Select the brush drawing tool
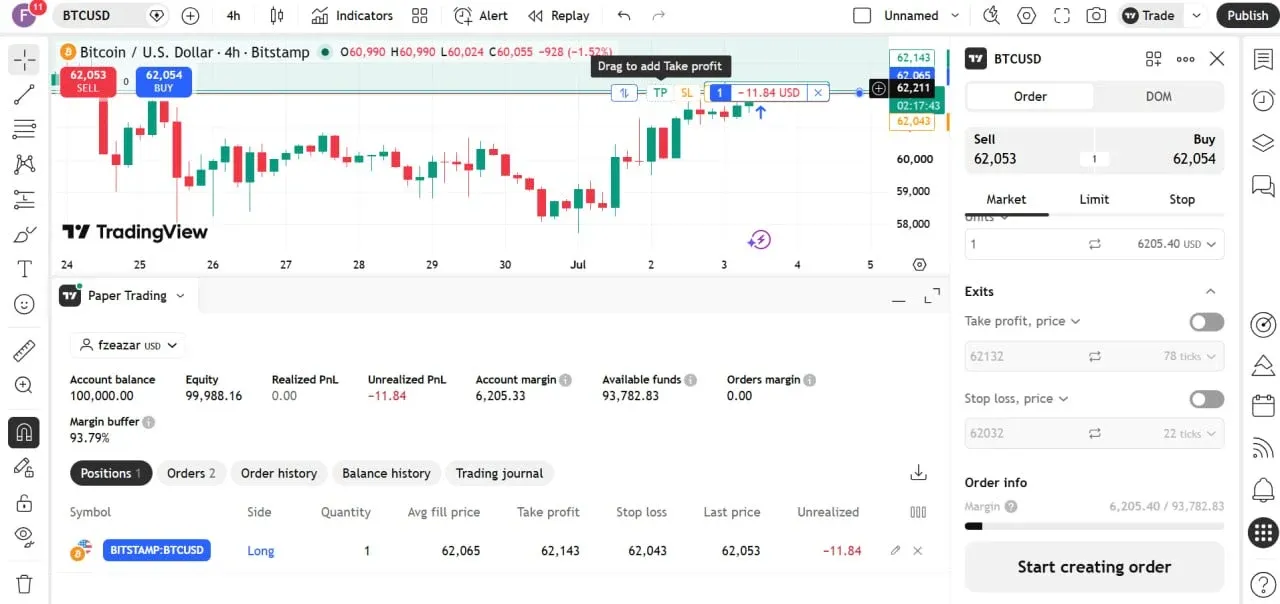 [x=24, y=235]
